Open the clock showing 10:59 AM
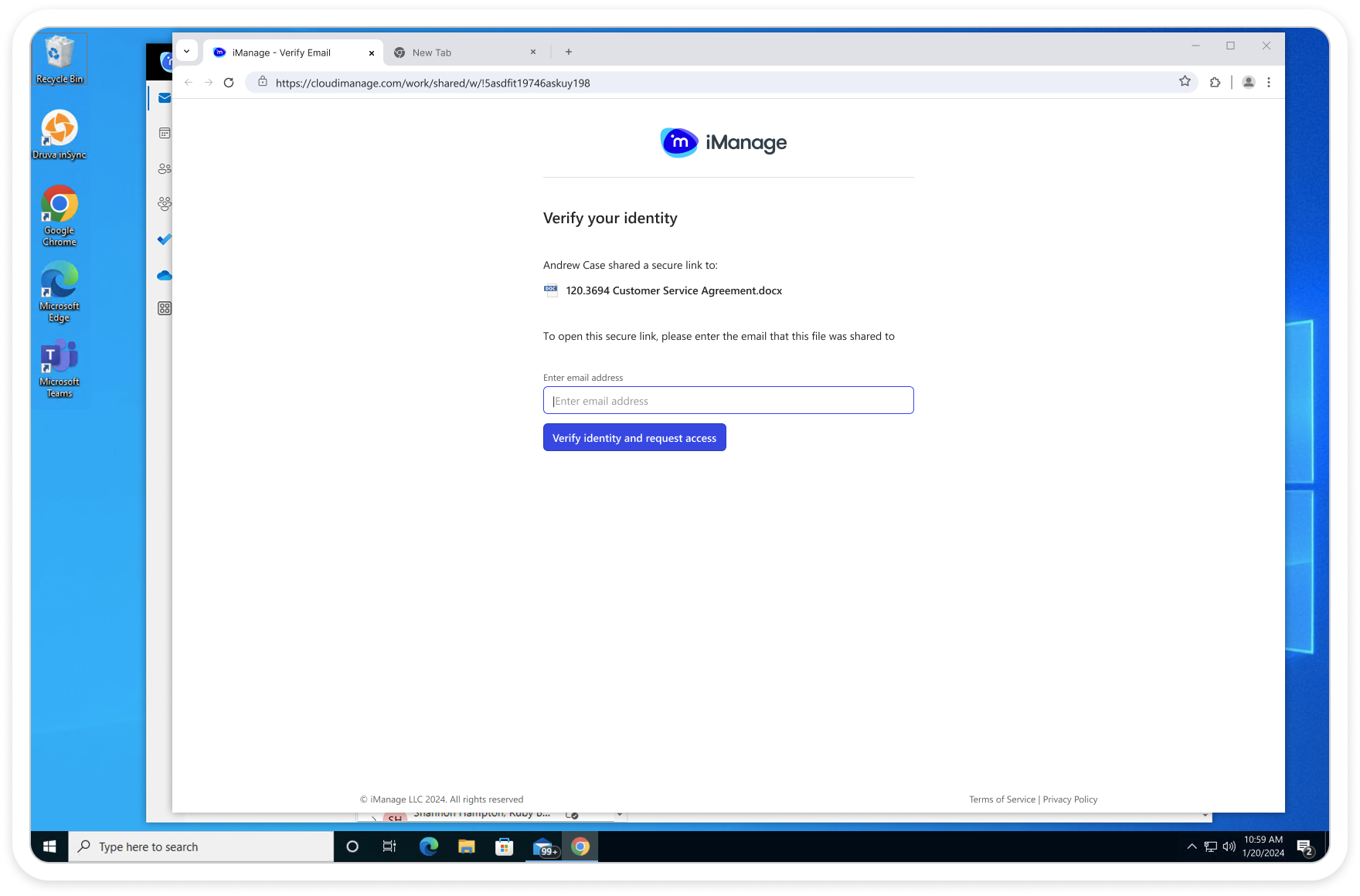 point(1263,846)
